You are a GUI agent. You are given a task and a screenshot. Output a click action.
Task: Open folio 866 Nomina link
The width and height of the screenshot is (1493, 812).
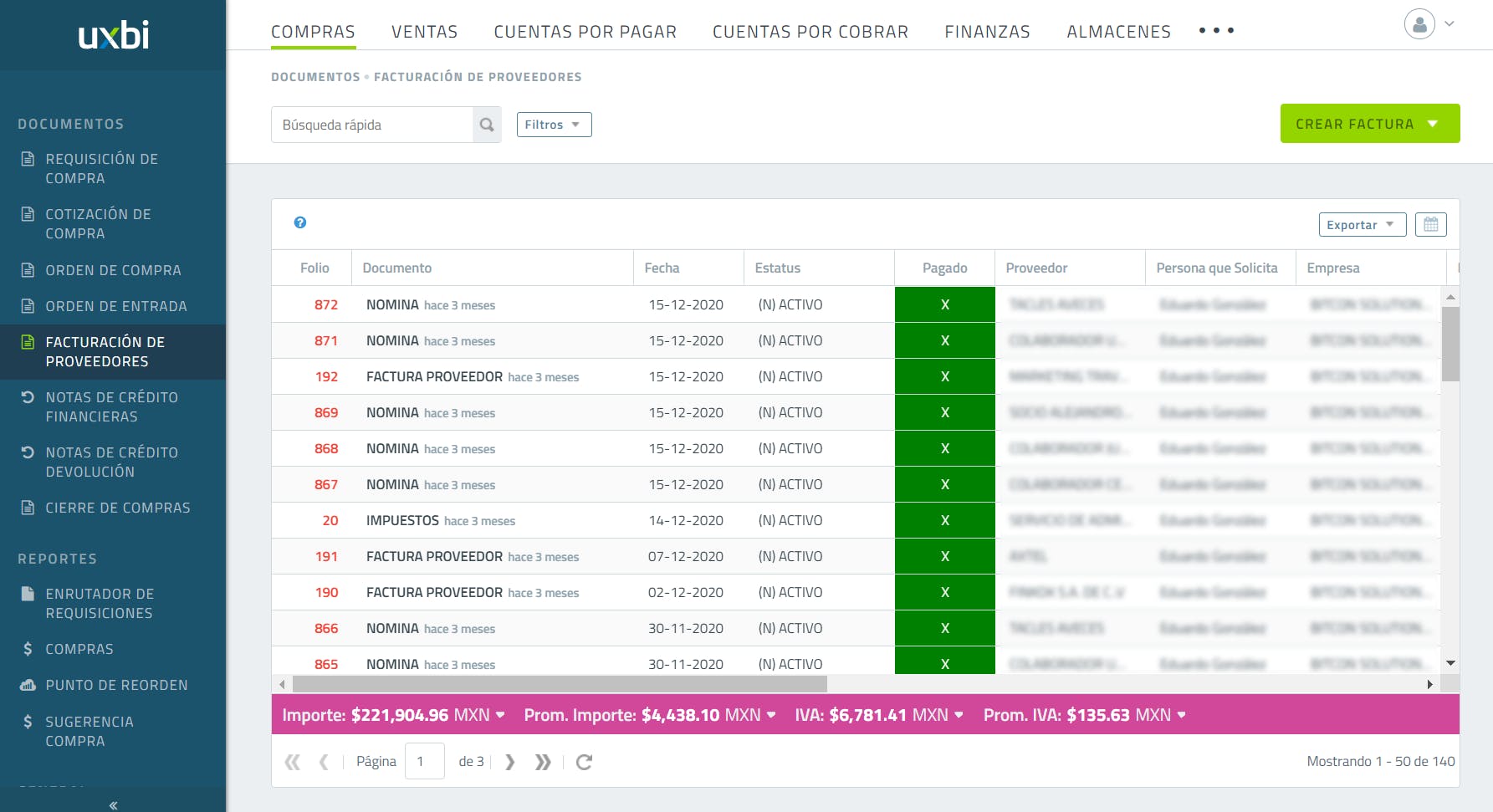(326, 628)
